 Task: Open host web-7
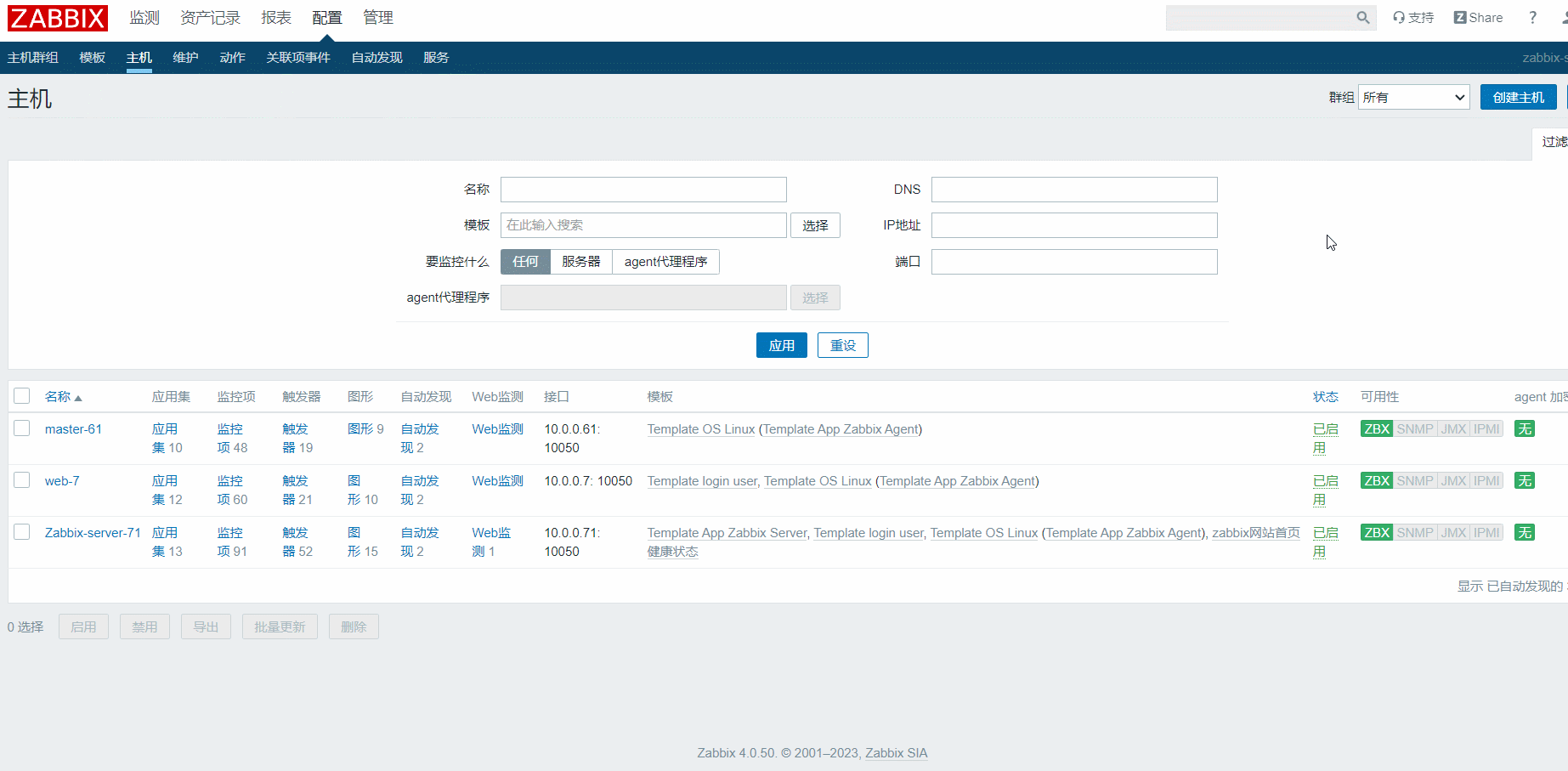62,481
